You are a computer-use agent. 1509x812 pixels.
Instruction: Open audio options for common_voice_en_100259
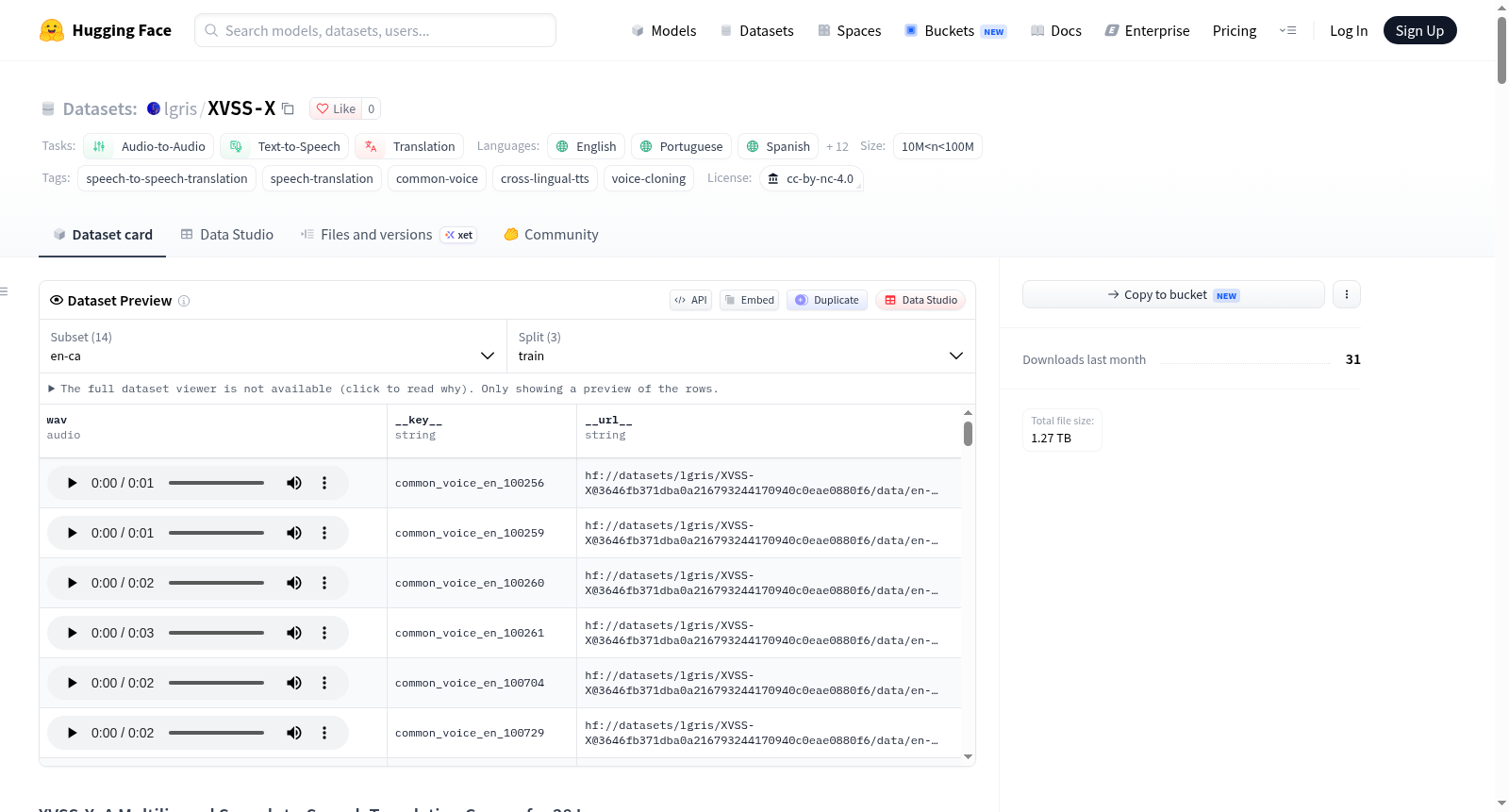tap(324, 533)
